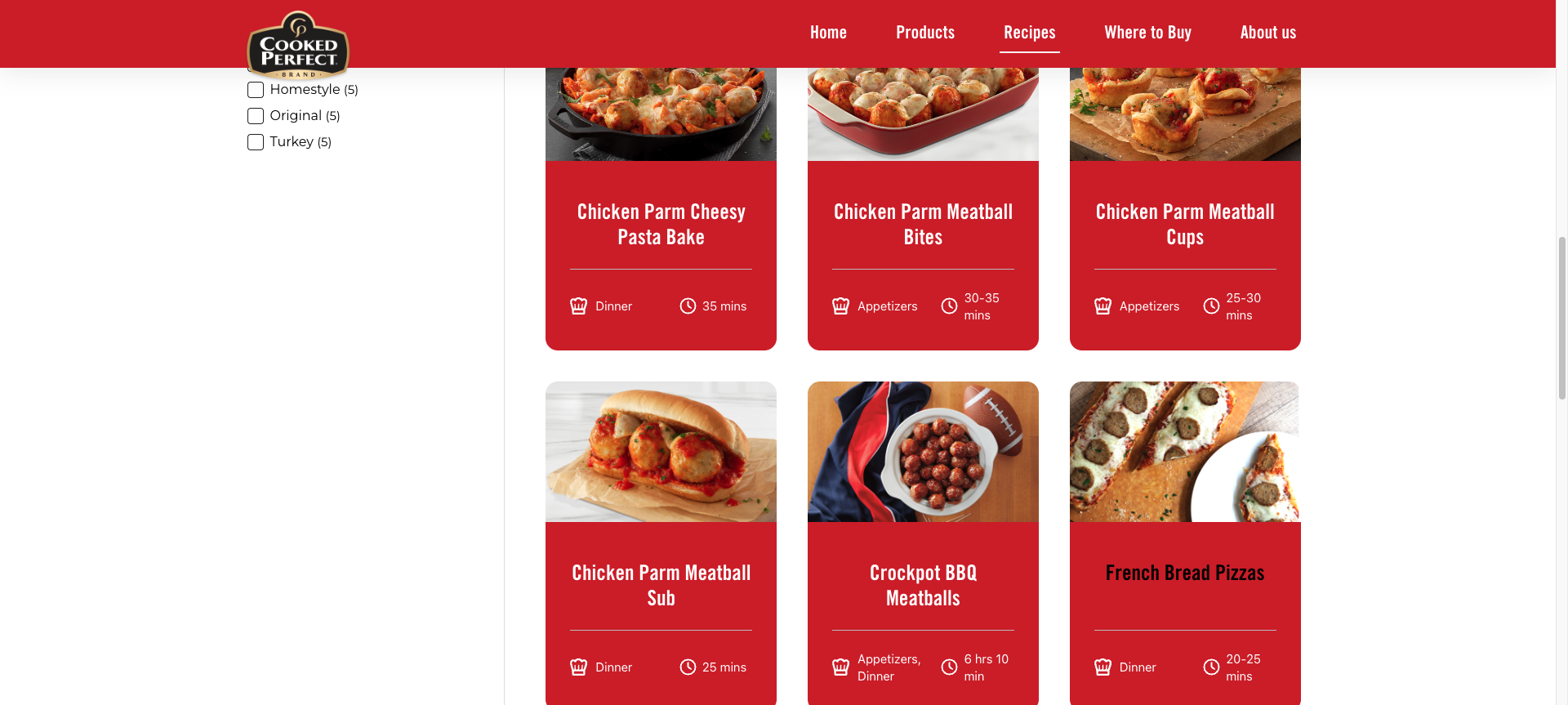Image resolution: width=1568 pixels, height=705 pixels.
Task: Click the chef hat icon on the Crockpot BBQ Meatballs card
Action: [x=840, y=667]
